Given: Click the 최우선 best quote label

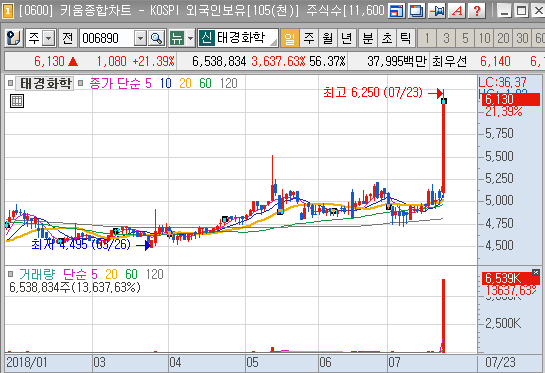Looking at the screenshot, I should coord(449,62).
